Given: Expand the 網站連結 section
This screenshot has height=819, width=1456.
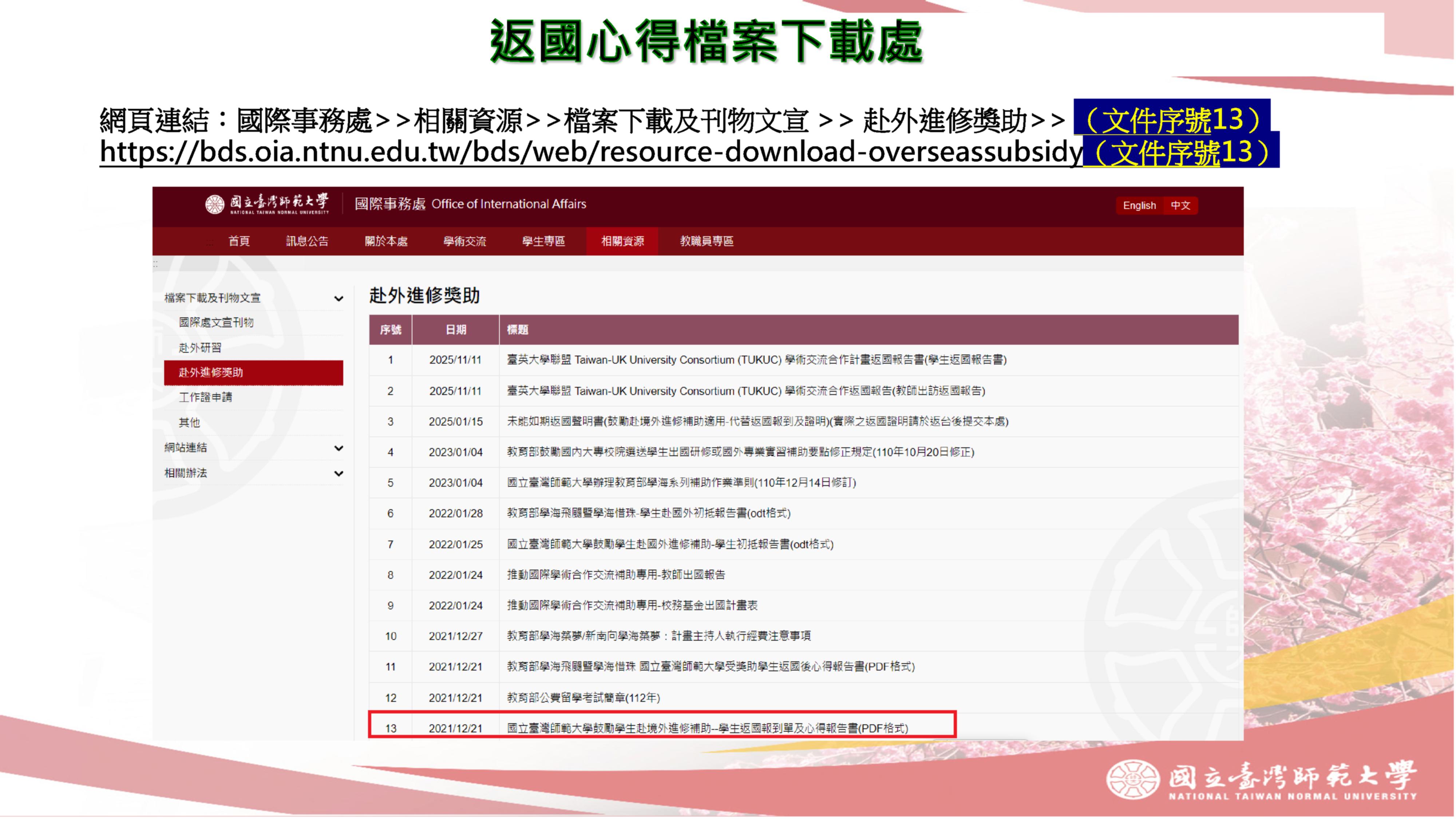Looking at the screenshot, I should click(x=338, y=448).
